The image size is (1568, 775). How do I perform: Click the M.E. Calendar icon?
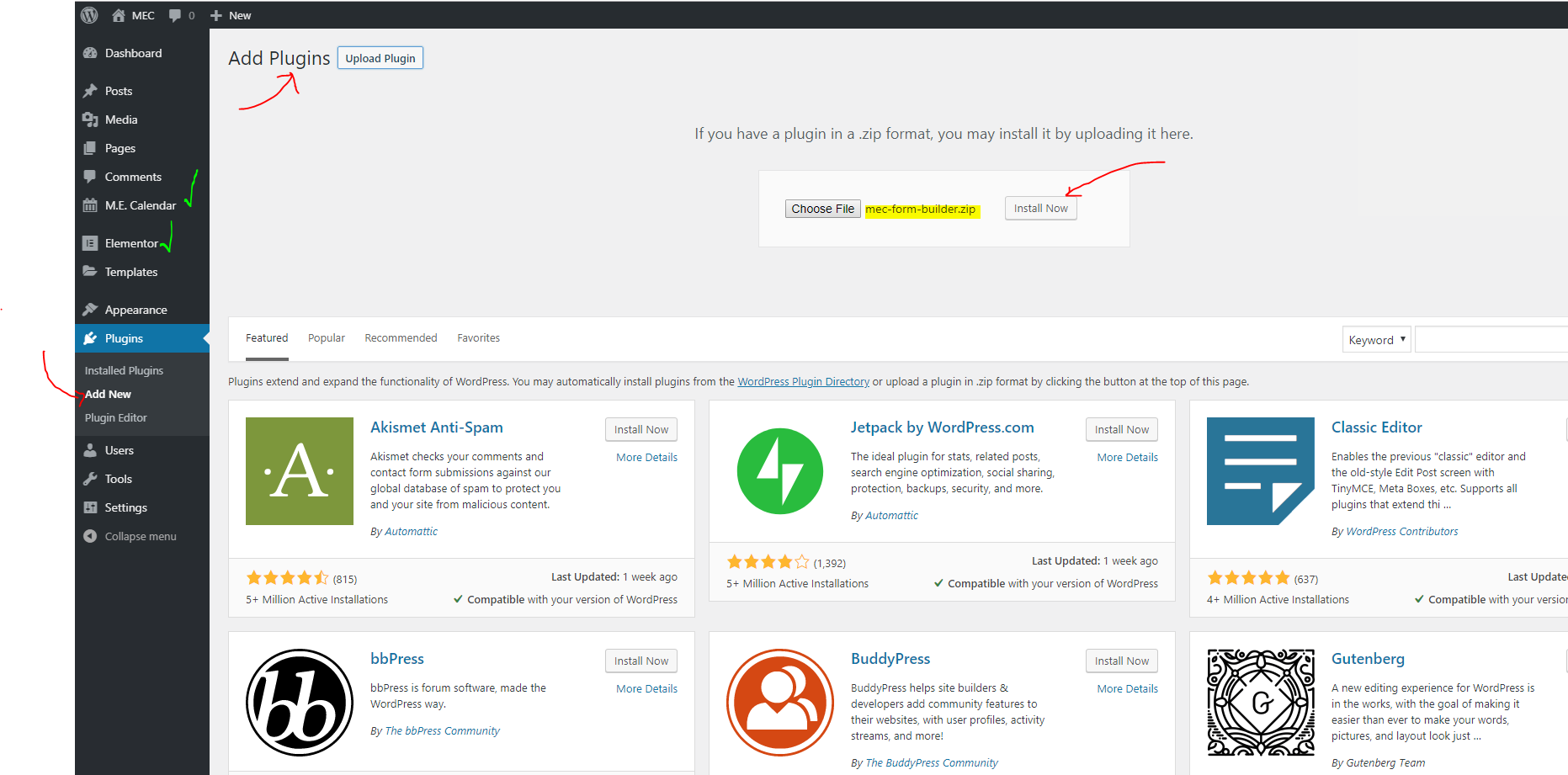(x=90, y=205)
